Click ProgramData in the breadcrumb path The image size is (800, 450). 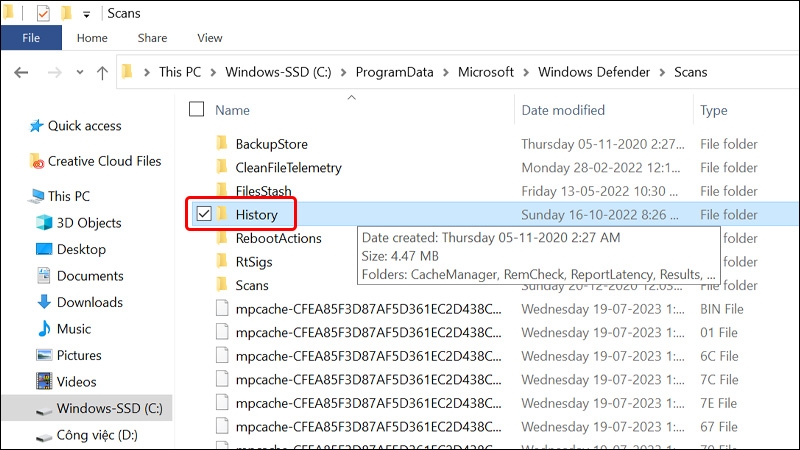[394, 72]
